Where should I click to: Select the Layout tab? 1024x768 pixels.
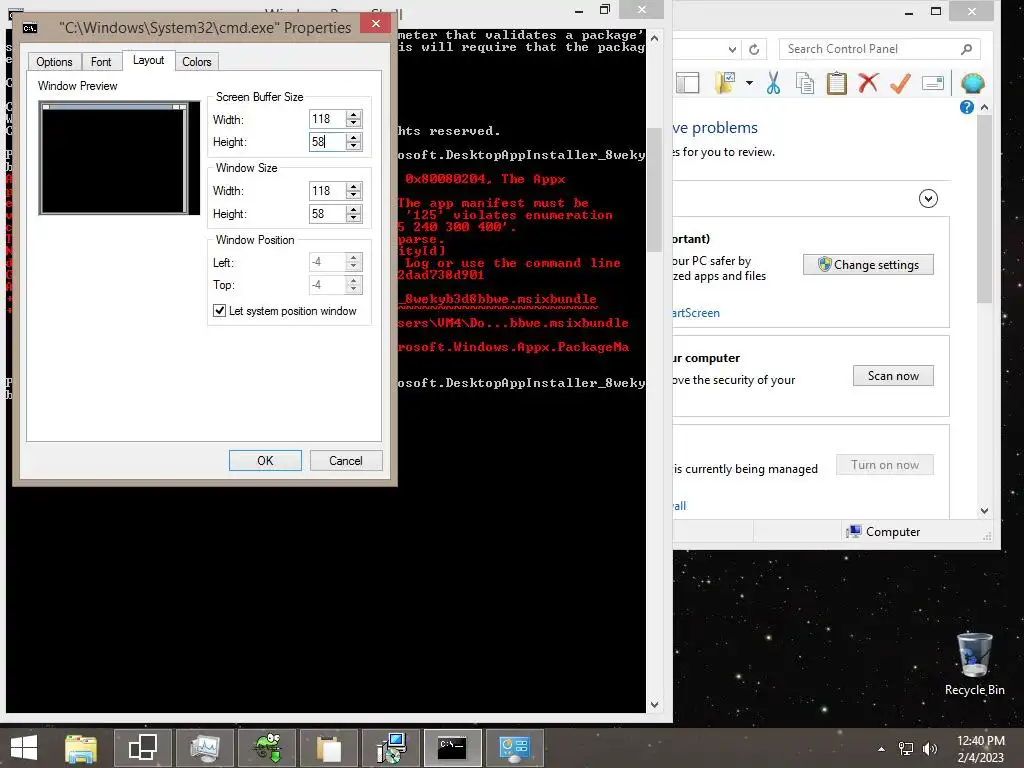(148, 60)
